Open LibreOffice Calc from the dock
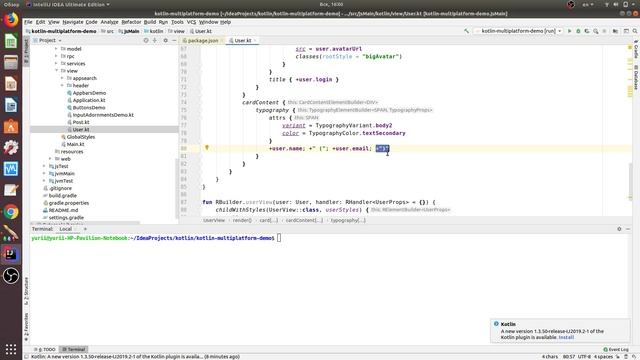 coord(11,41)
